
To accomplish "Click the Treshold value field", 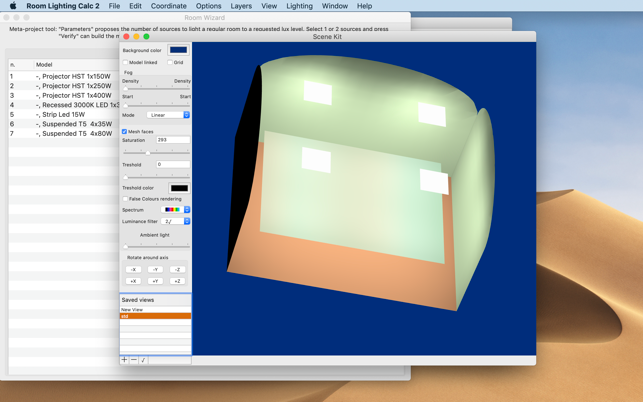I will pyautogui.click(x=173, y=164).
